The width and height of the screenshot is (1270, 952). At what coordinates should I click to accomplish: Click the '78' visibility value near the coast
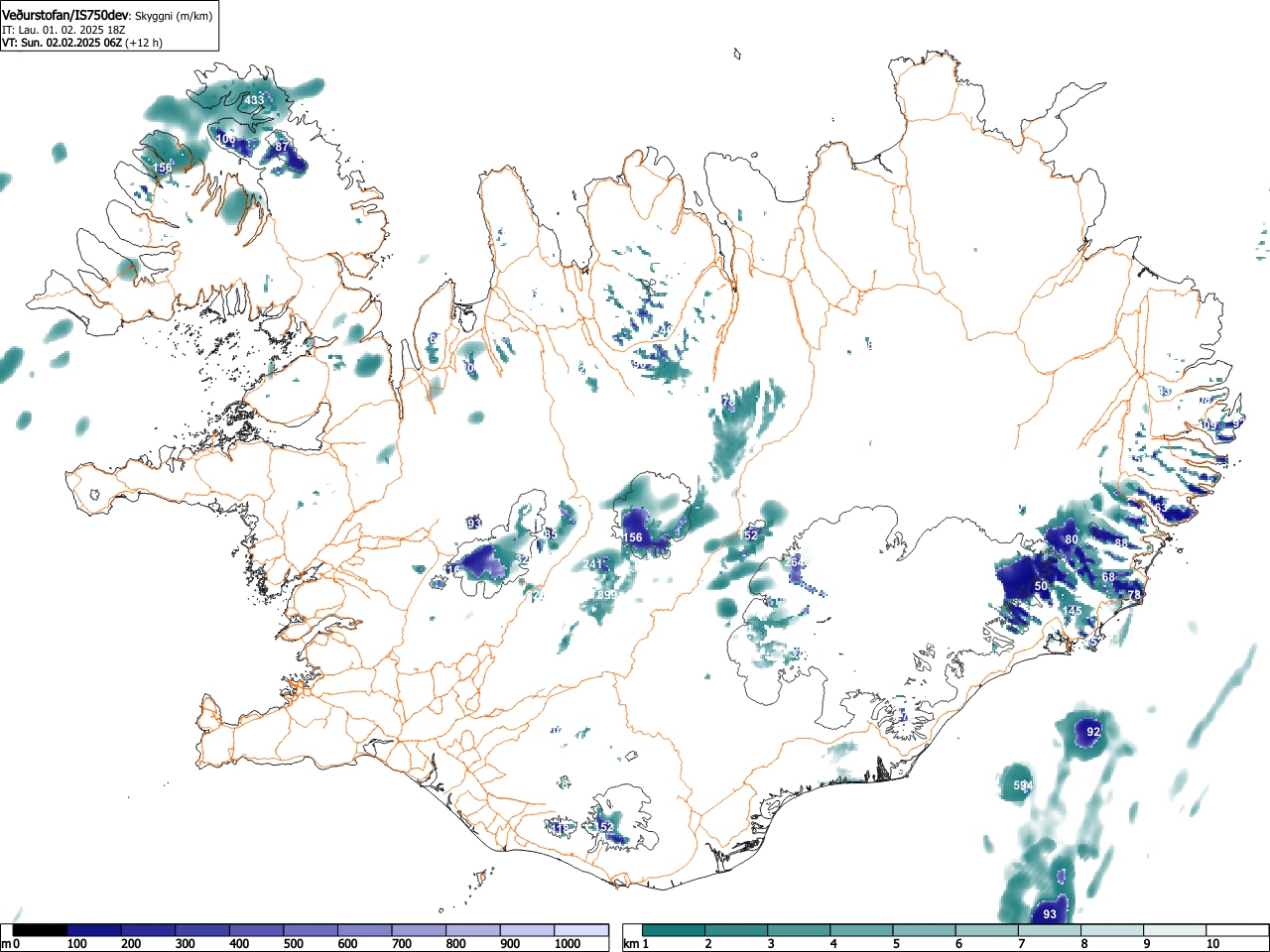point(1134,594)
